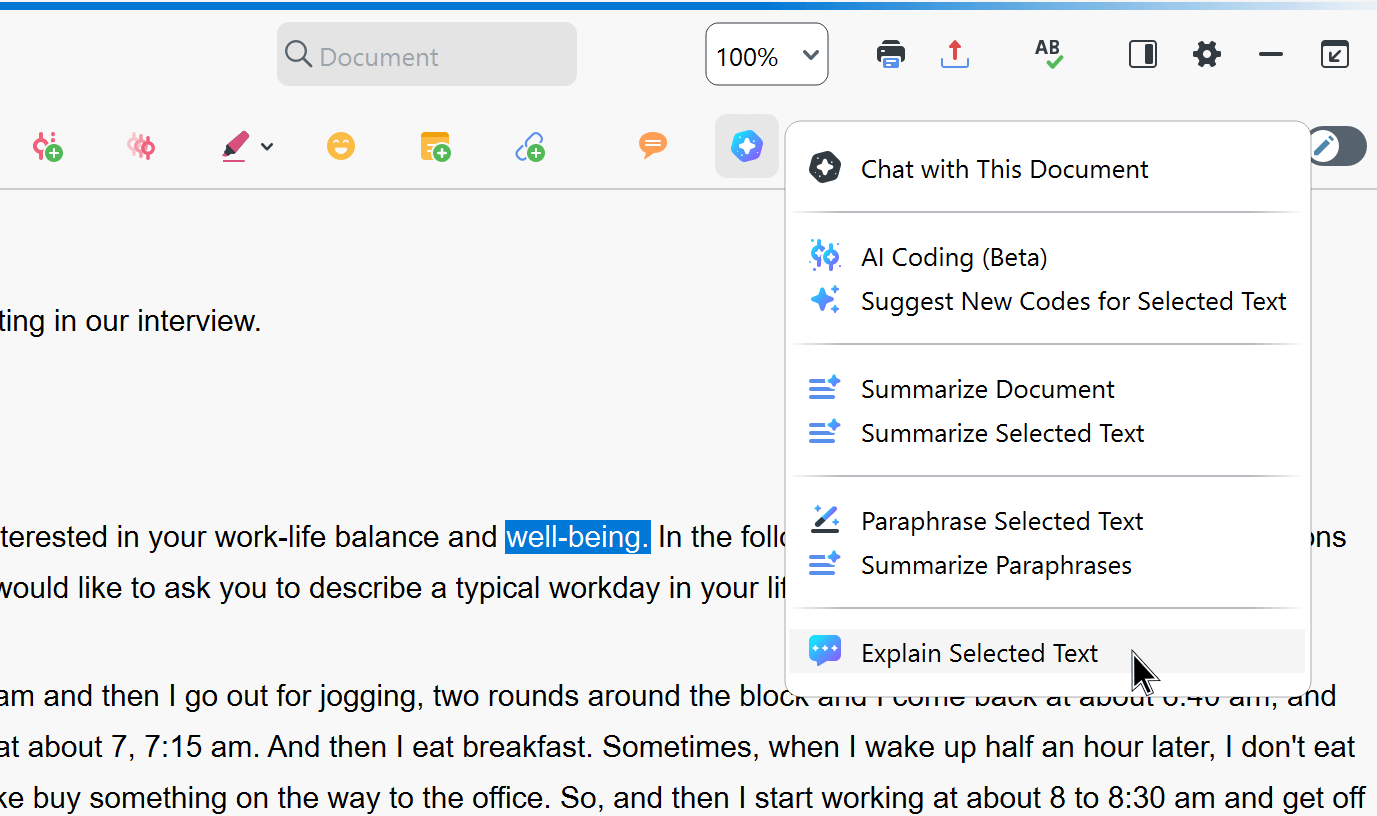The height and width of the screenshot is (816, 1377).
Task: Insert an internal document link
Action: (530, 146)
